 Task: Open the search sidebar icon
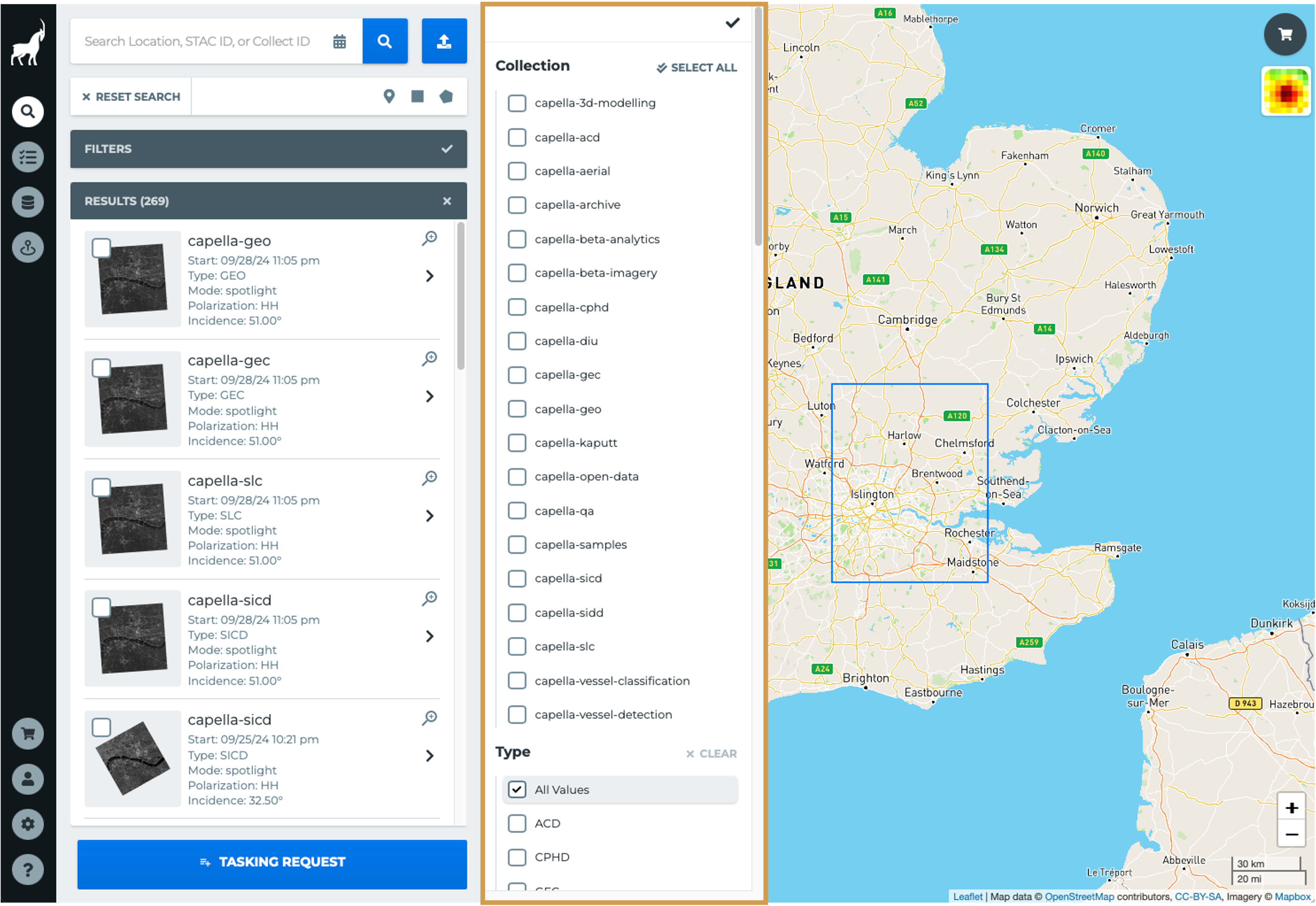[28, 111]
